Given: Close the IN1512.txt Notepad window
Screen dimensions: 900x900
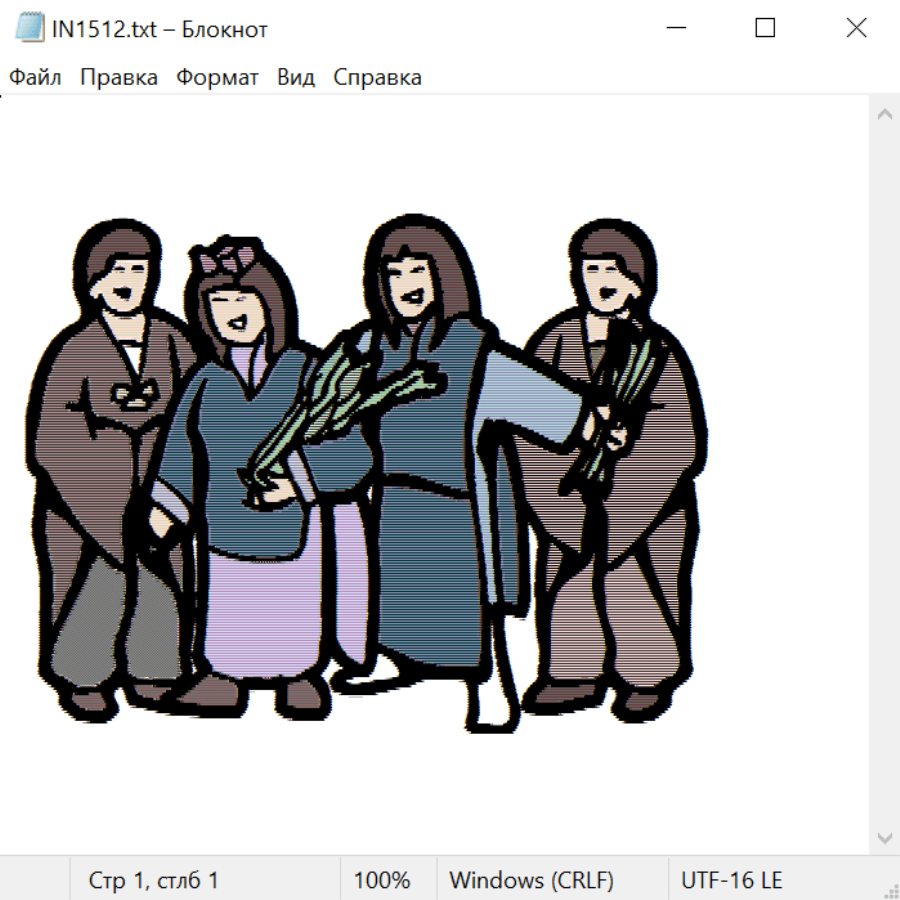Looking at the screenshot, I should (x=856, y=28).
